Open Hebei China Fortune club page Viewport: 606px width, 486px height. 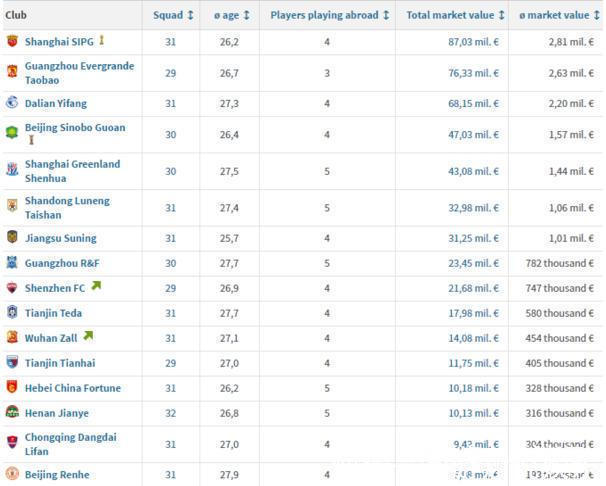73,388
